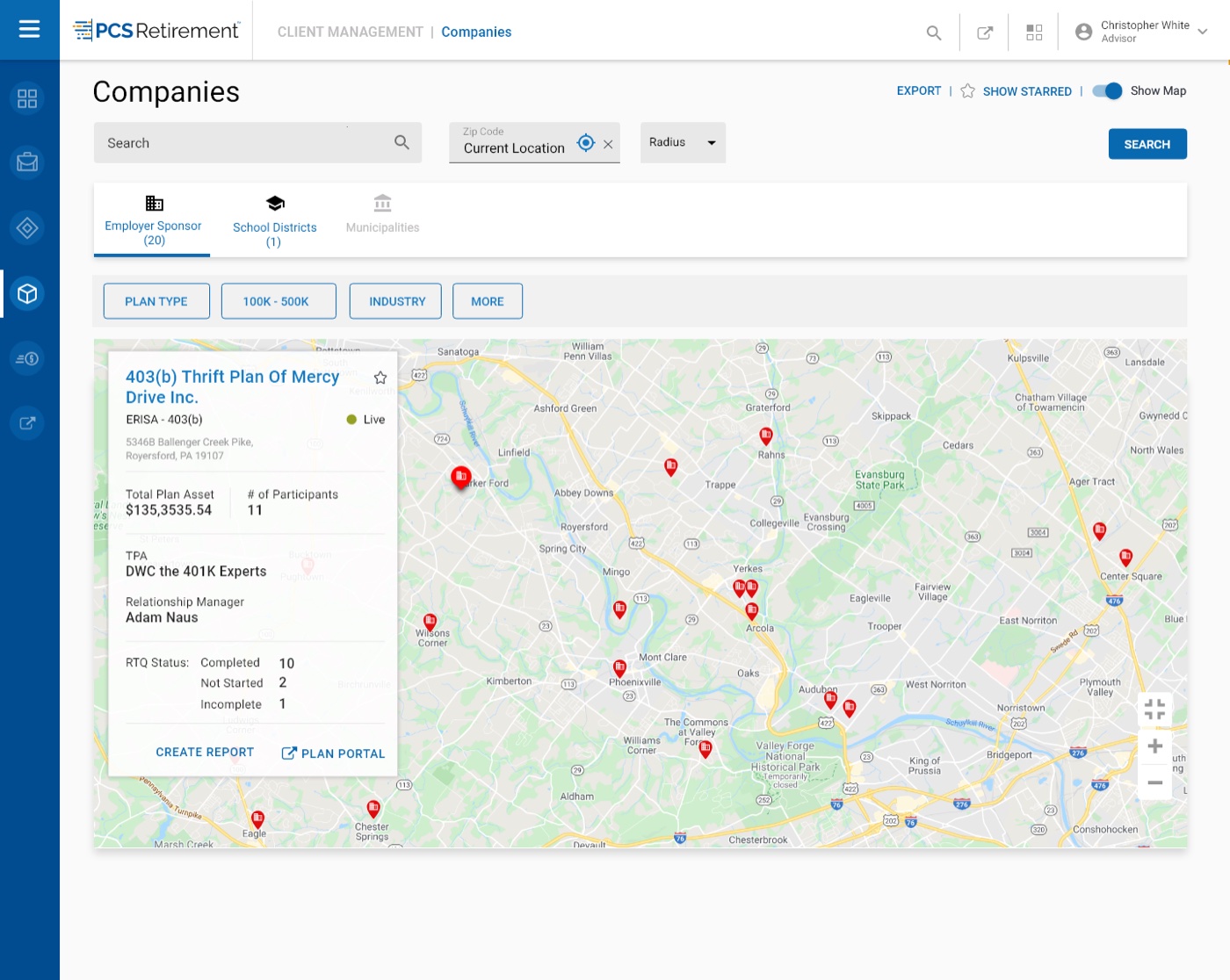
Task: Click the map pin near Rahns
Action: tap(766, 436)
